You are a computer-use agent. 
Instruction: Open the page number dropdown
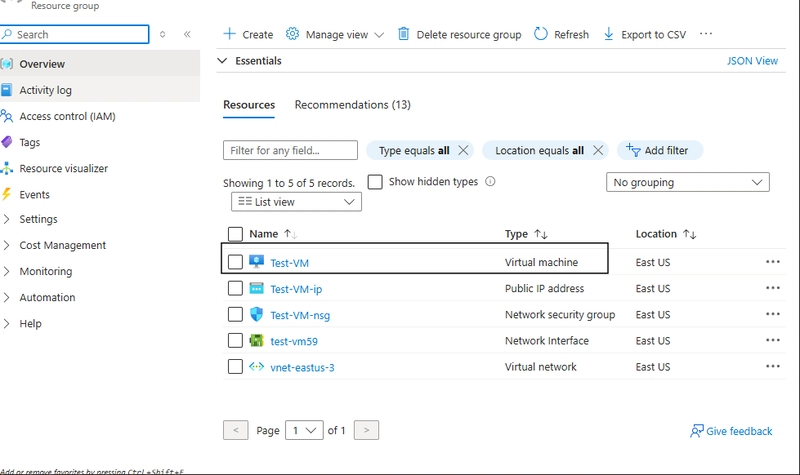point(304,430)
